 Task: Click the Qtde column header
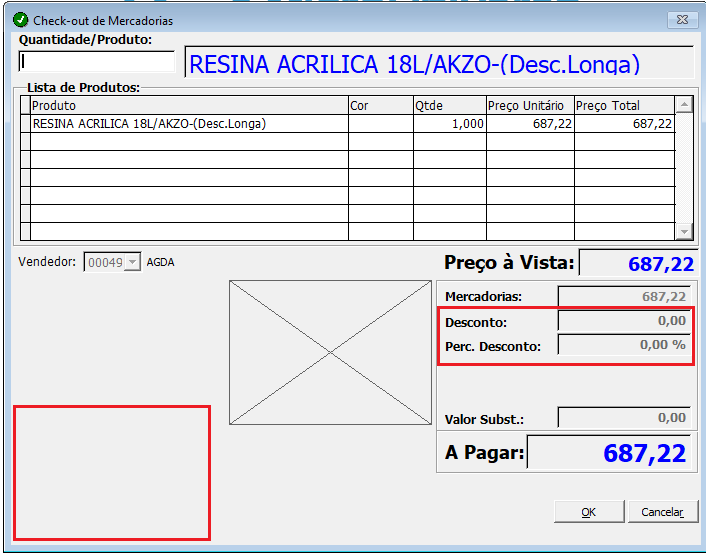(x=449, y=105)
